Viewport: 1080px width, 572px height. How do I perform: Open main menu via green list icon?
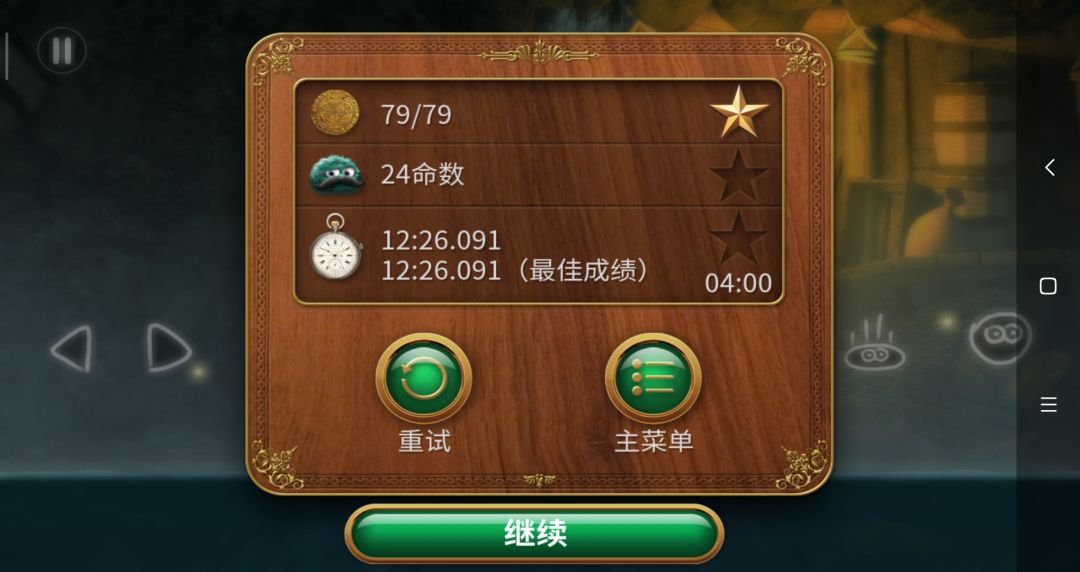[653, 378]
